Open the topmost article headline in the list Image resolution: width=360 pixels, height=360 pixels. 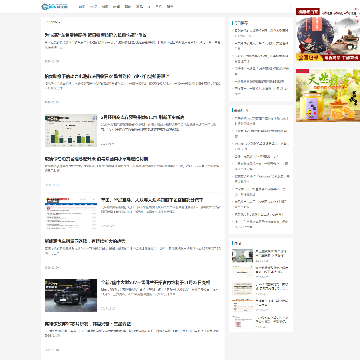click(x=95, y=35)
